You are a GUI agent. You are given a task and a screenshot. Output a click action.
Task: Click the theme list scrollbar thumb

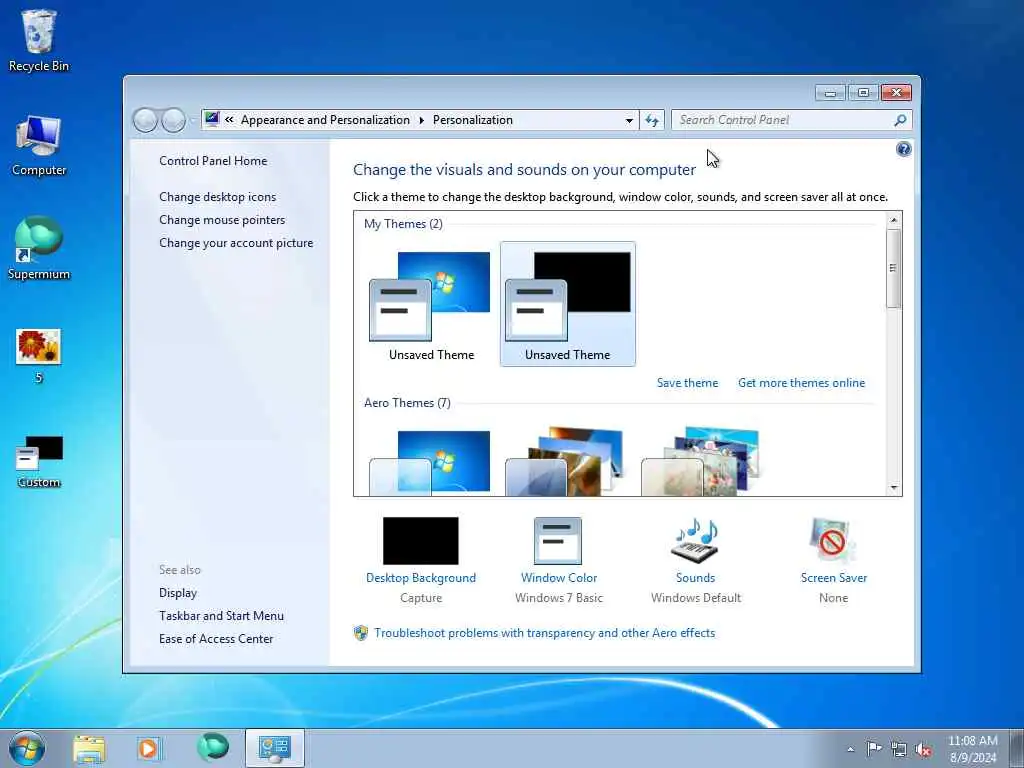tap(893, 268)
